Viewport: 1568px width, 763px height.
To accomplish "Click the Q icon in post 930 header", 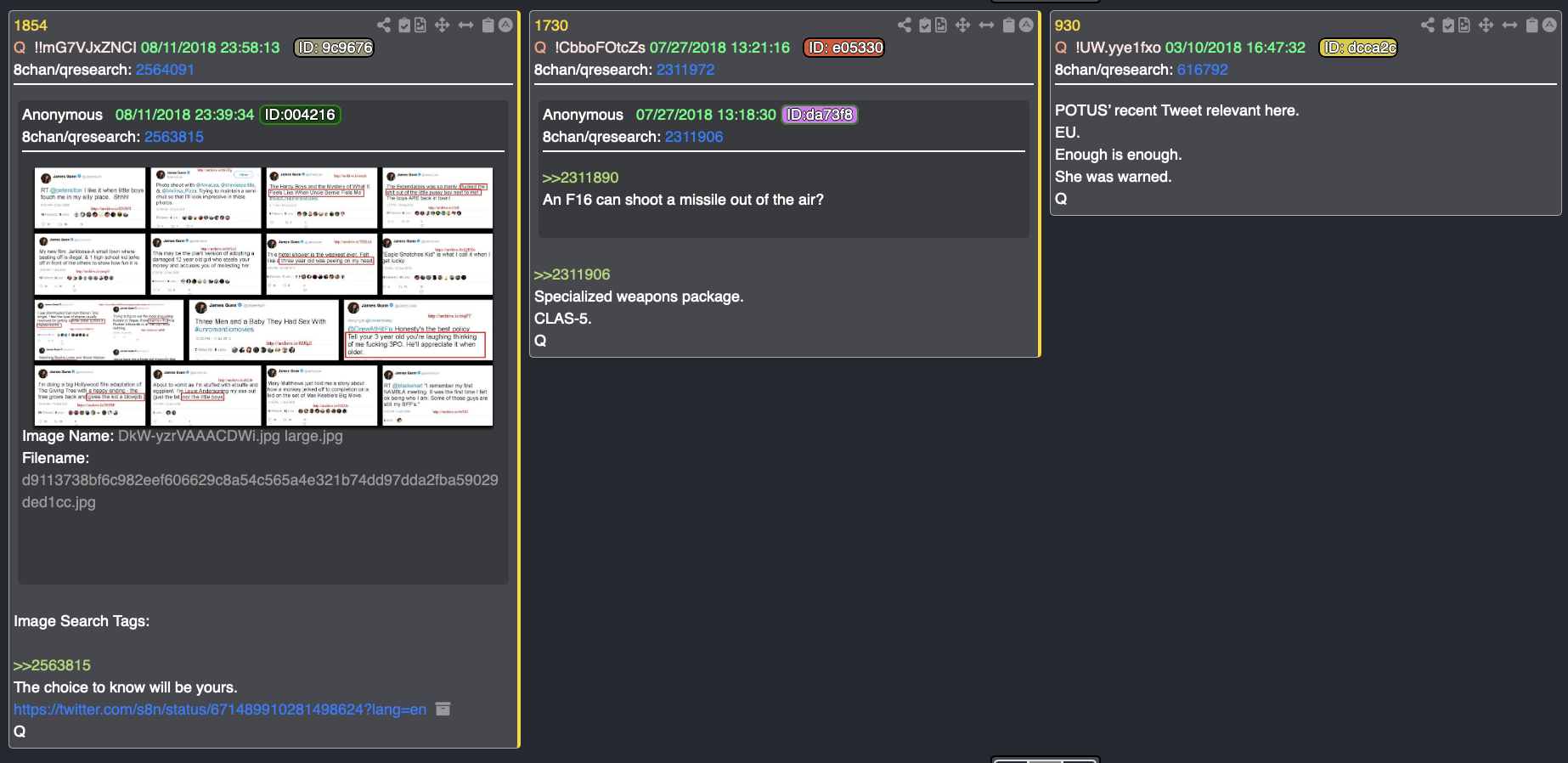I will pos(1061,48).
